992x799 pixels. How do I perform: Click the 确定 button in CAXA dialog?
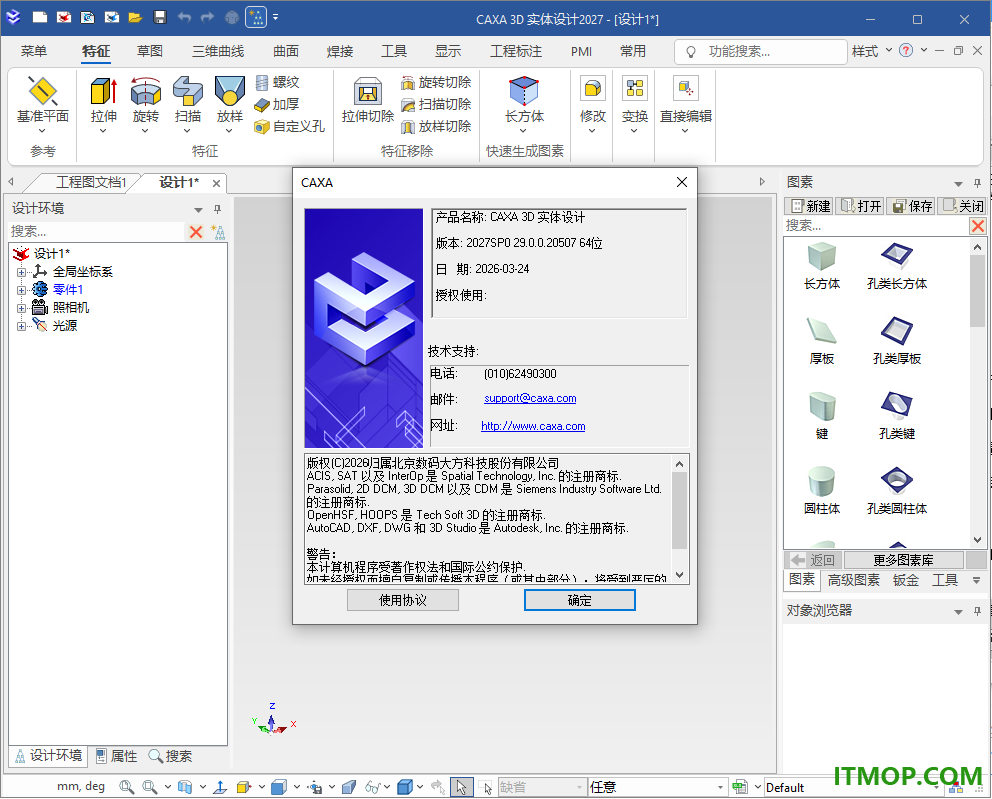580,600
